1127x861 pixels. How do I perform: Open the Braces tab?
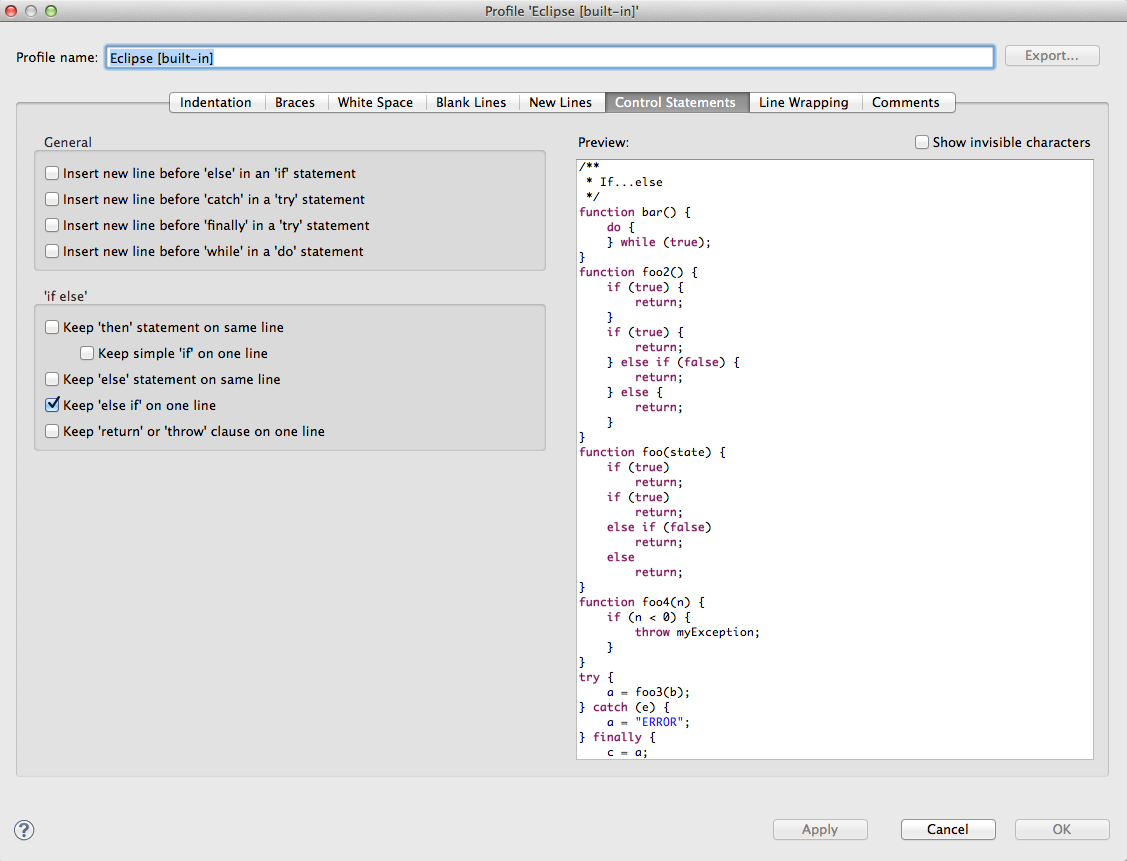pos(295,102)
